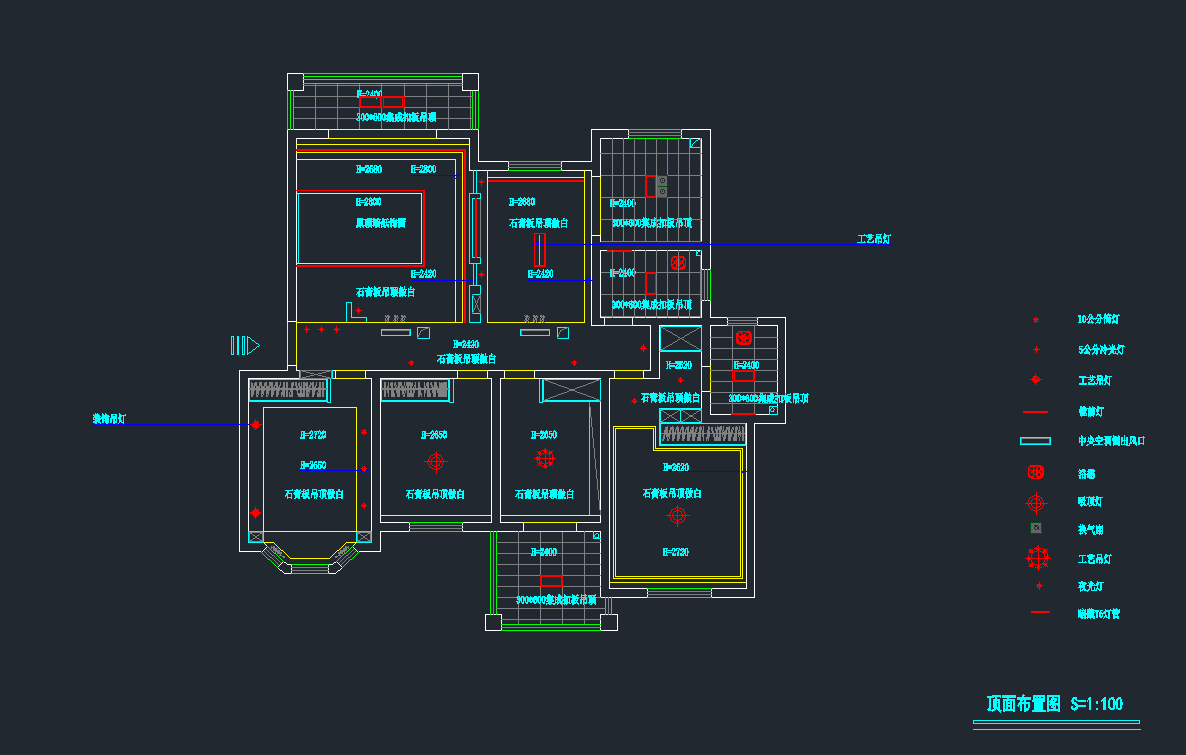The image size is (1186, 755).
Task: Click the night light (夜光灯) legend symbol
Action: coord(1039,586)
